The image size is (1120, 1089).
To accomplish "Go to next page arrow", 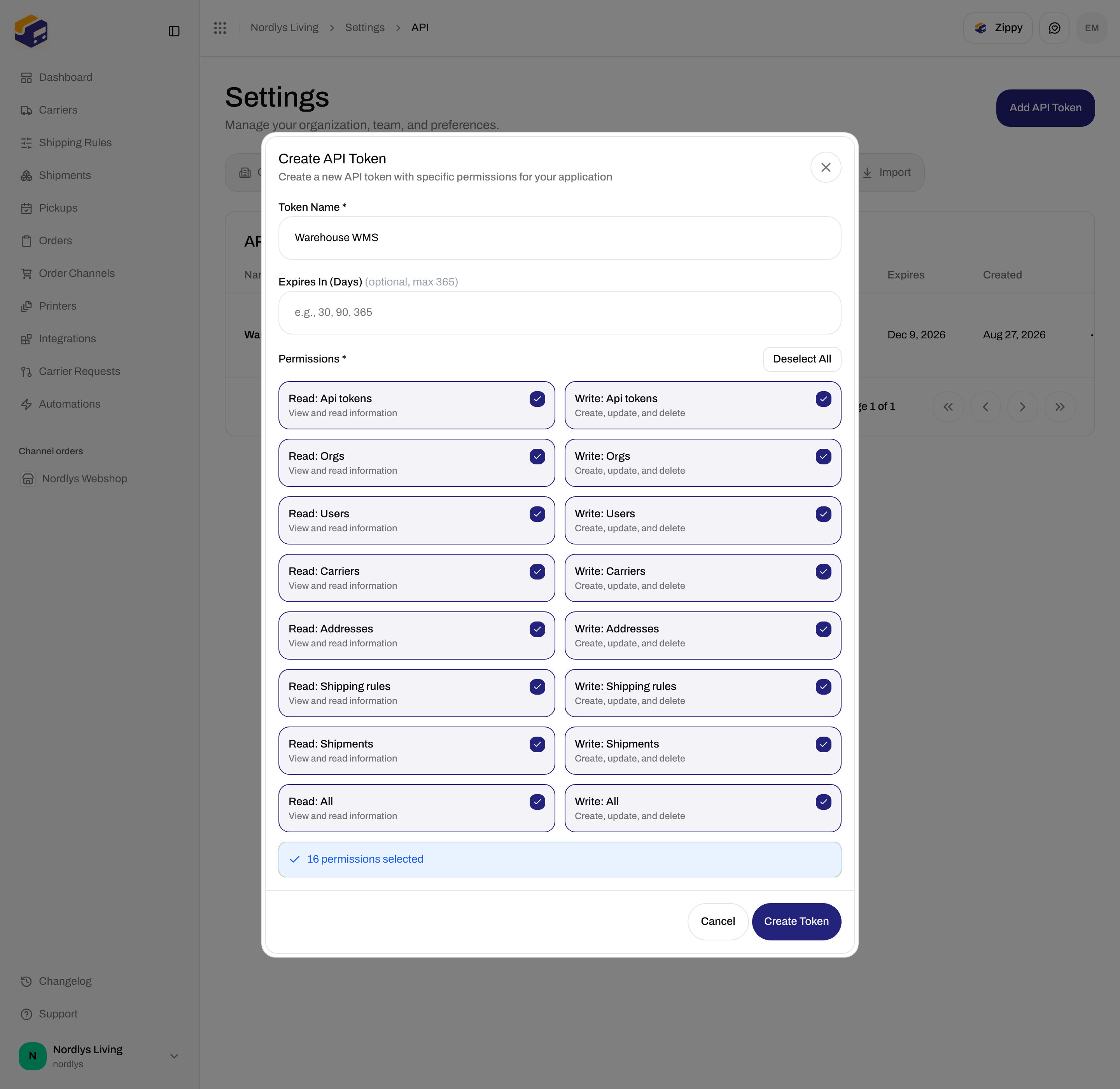I will (x=1022, y=407).
